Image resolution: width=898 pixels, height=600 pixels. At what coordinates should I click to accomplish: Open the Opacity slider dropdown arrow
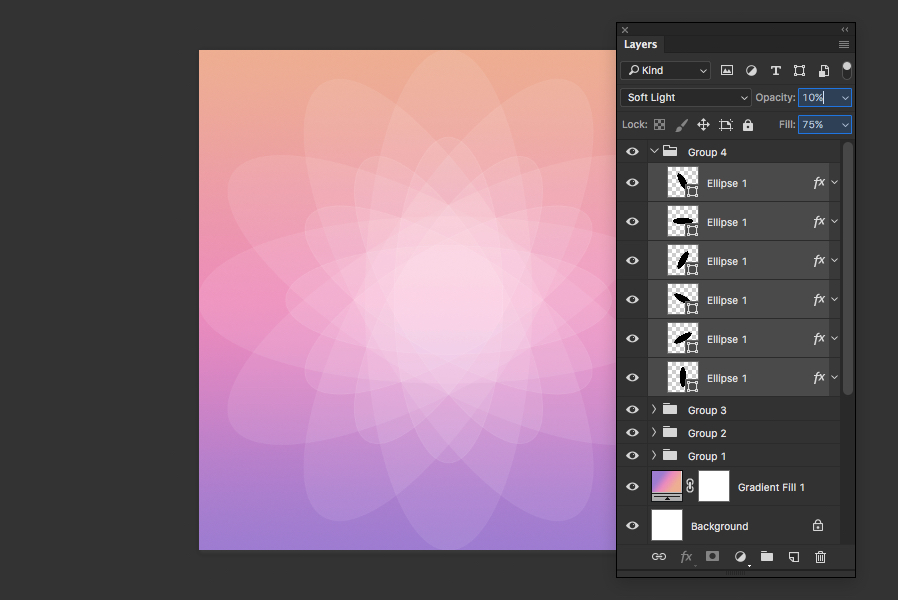click(x=845, y=98)
